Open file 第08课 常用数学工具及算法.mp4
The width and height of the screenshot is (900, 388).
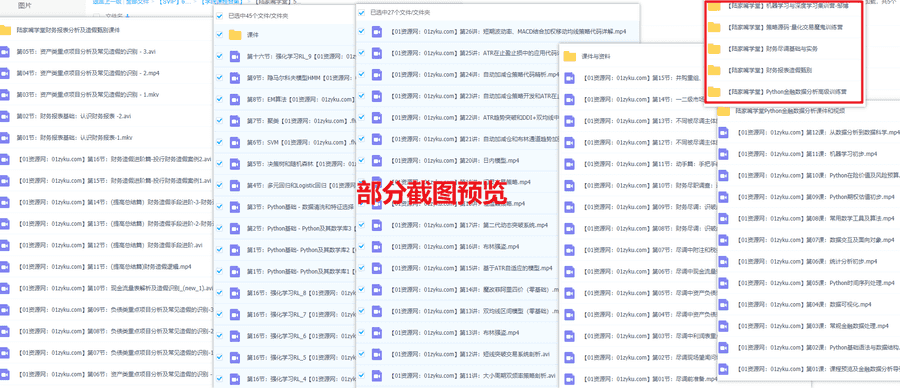(815, 219)
